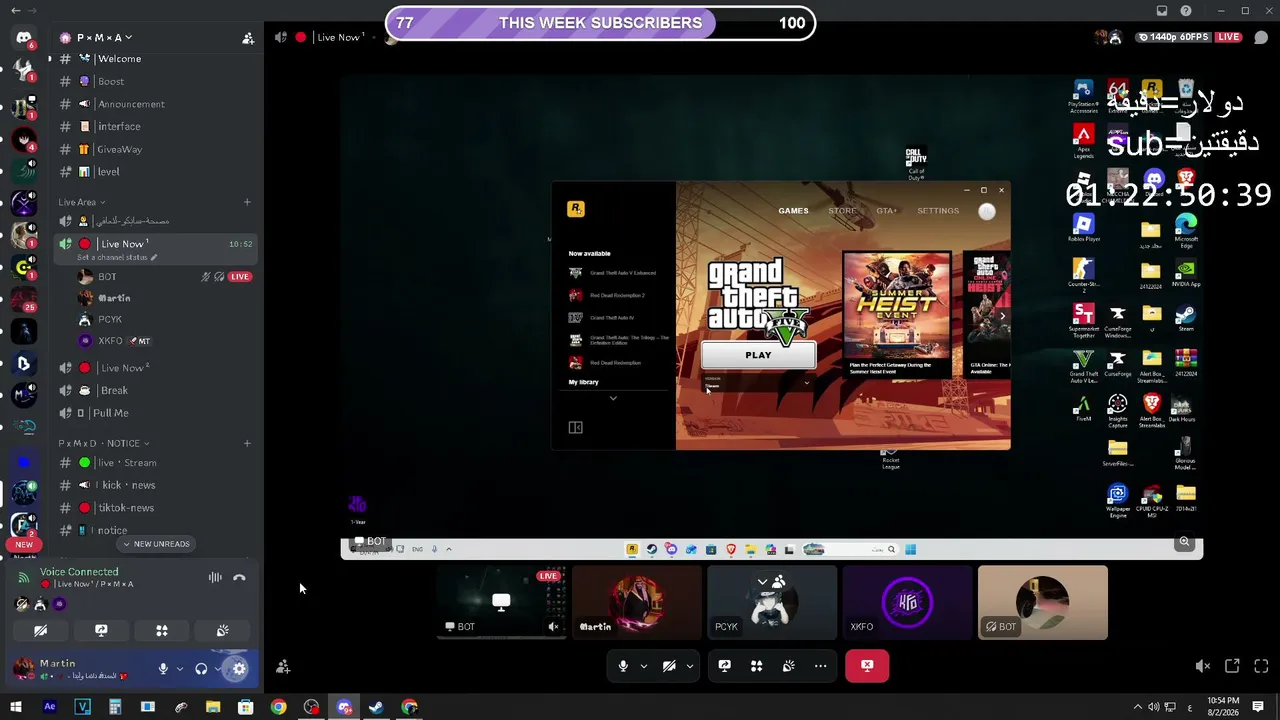Open the soundboard in voice panel
This screenshot has height=720, width=1280.
coord(222,631)
